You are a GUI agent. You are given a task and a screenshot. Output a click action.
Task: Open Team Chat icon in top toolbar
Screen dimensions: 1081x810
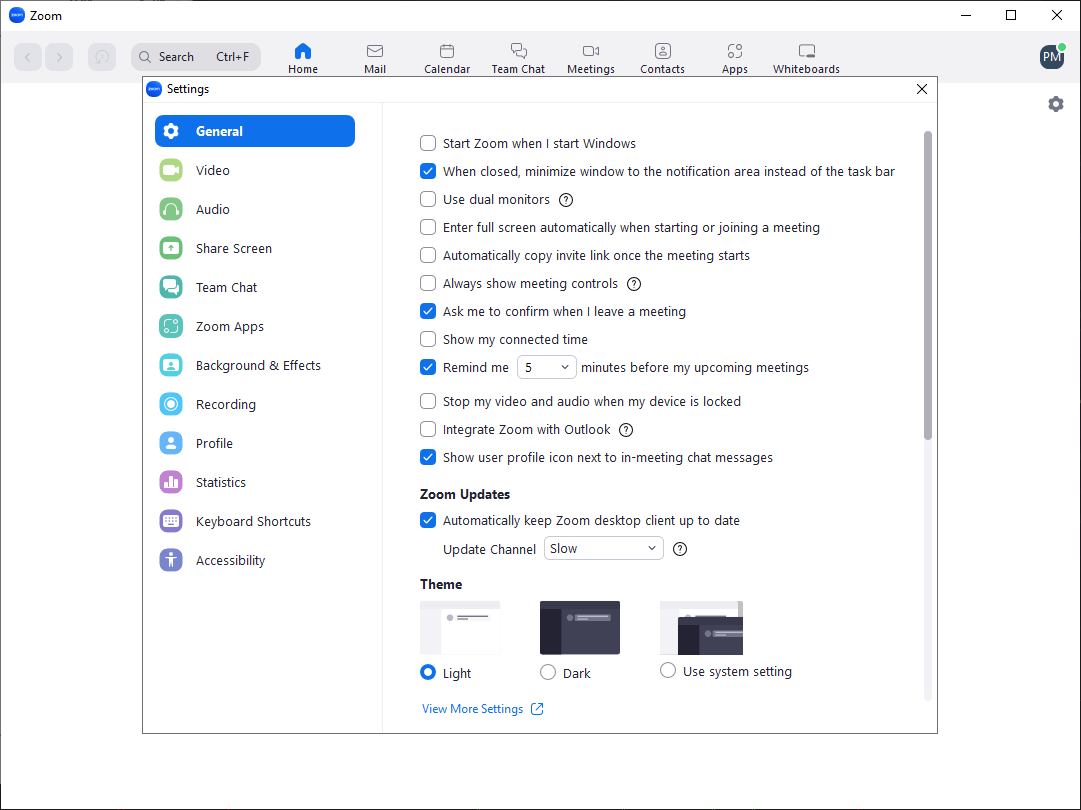click(x=518, y=52)
